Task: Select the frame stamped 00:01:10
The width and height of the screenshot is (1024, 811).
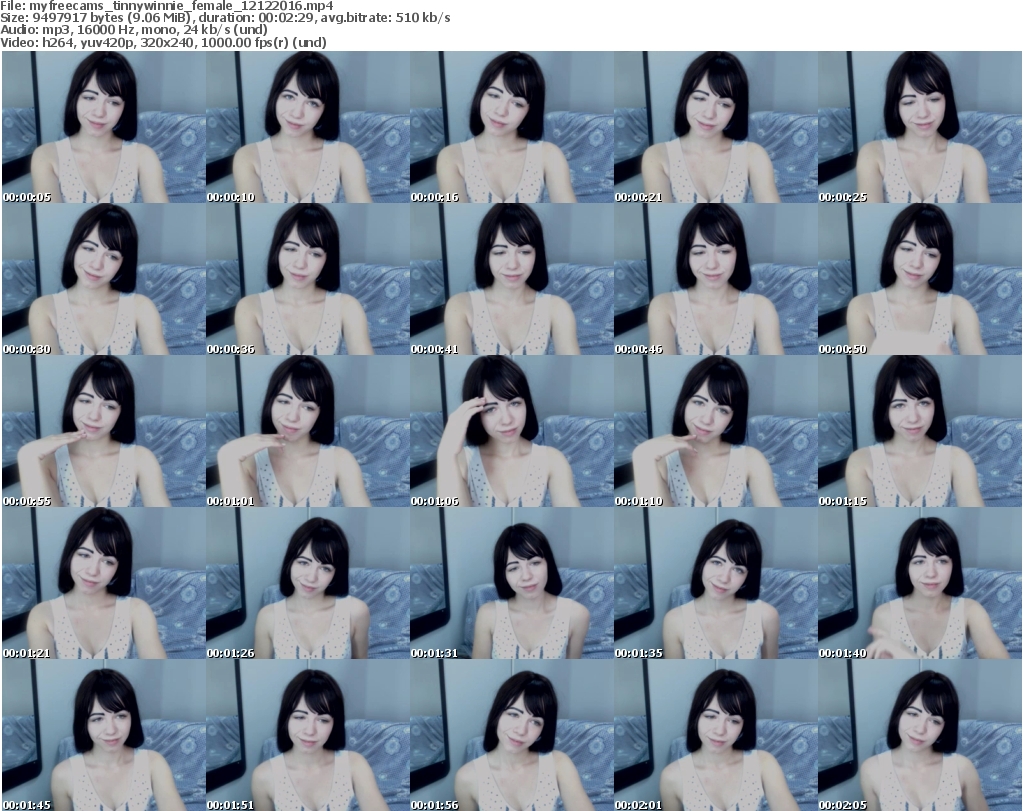Action: coord(716,431)
